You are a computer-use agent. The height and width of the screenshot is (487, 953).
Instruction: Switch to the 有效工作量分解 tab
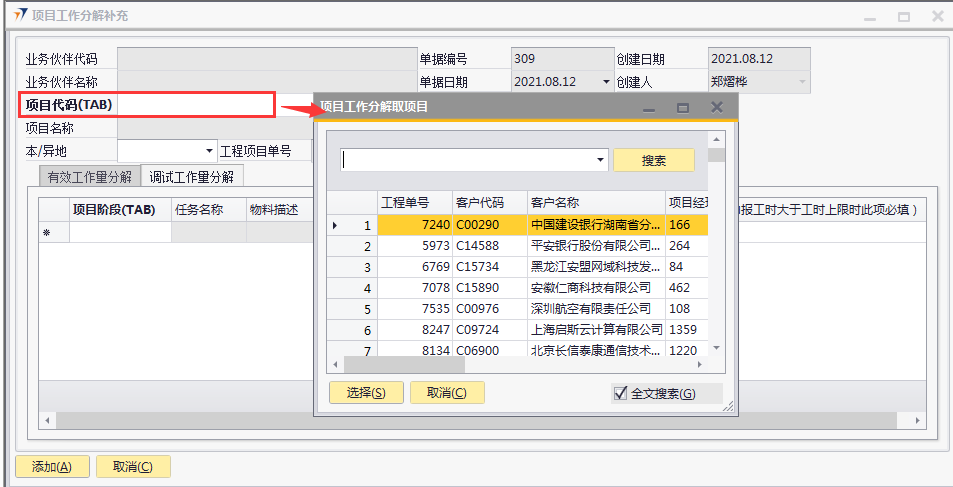coord(89,177)
